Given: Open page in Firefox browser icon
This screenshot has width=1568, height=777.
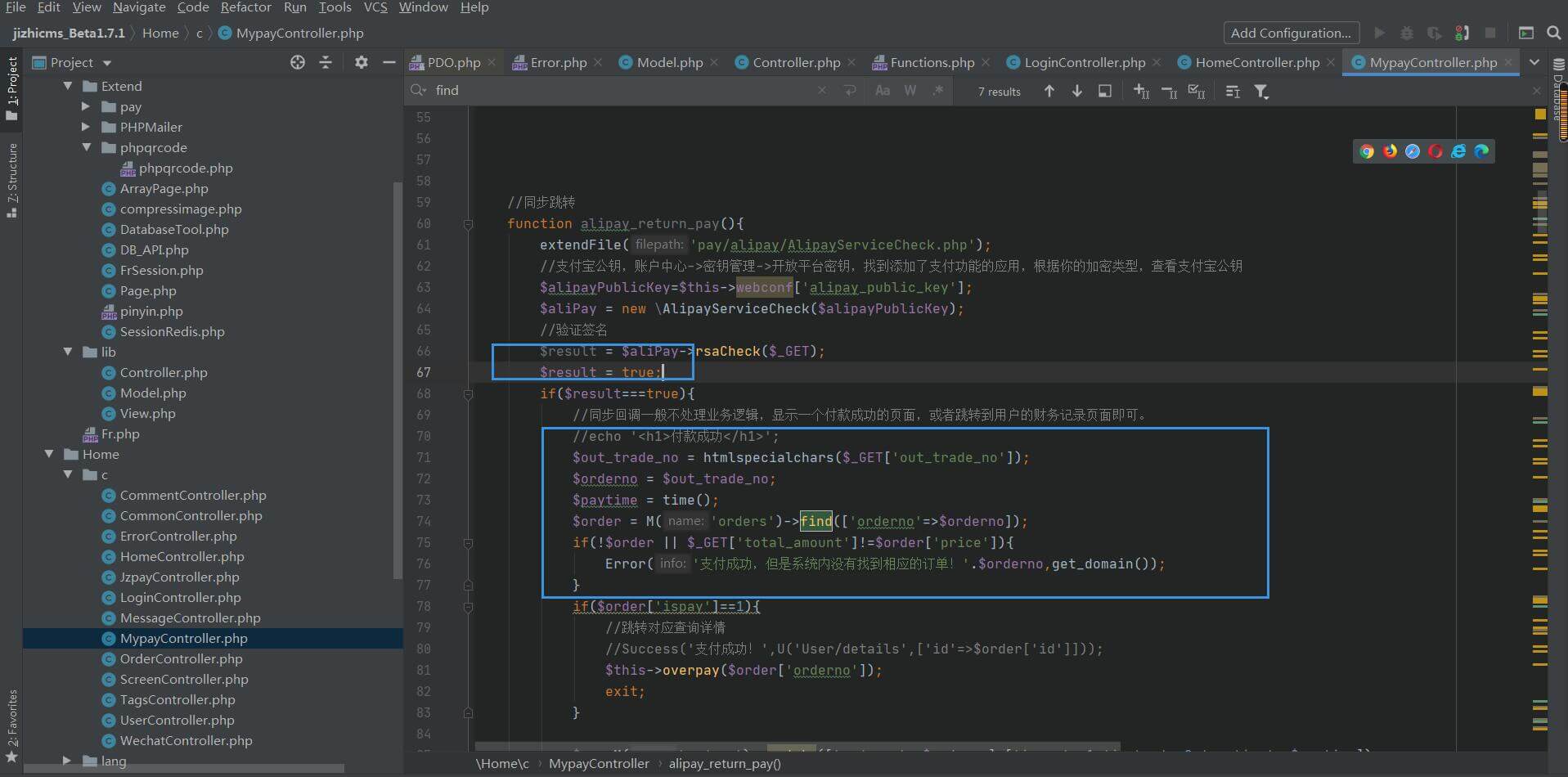Looking at the screenshot, I should coord(1389,151).
